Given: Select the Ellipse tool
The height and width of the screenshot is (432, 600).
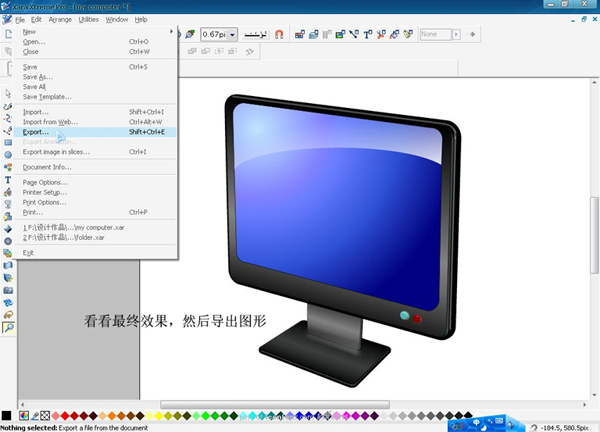Looking at the screenshot, I should point(8,155).
